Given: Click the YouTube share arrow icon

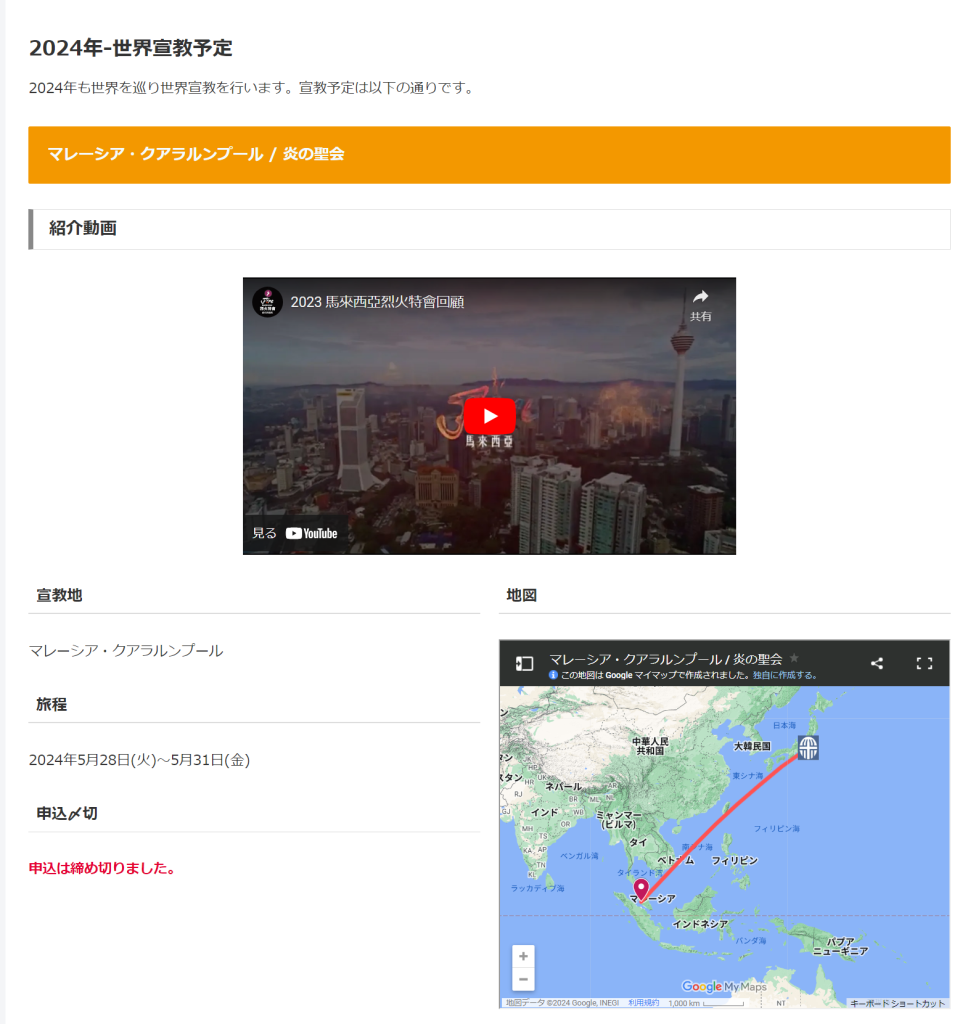Looking at the screenshot, I should (700, 297).
